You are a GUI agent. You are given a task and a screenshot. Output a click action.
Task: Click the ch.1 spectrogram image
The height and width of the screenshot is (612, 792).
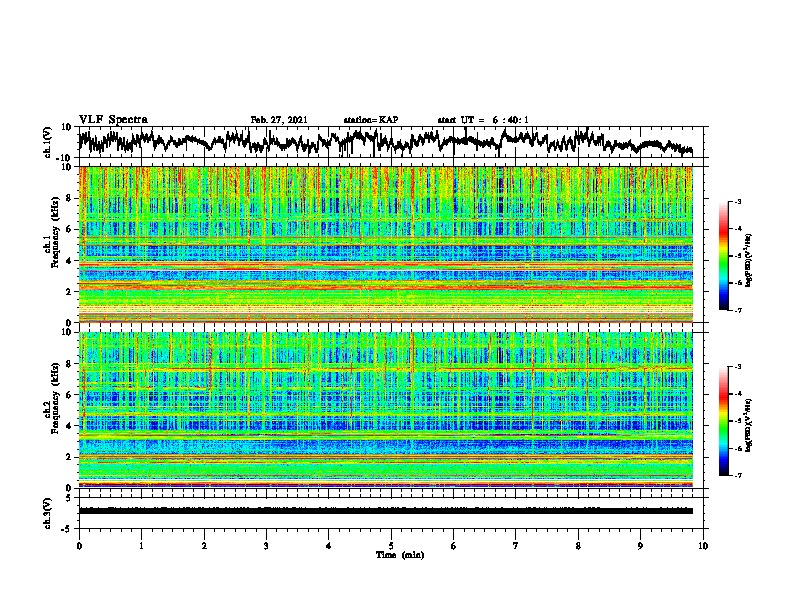(386, 244)
